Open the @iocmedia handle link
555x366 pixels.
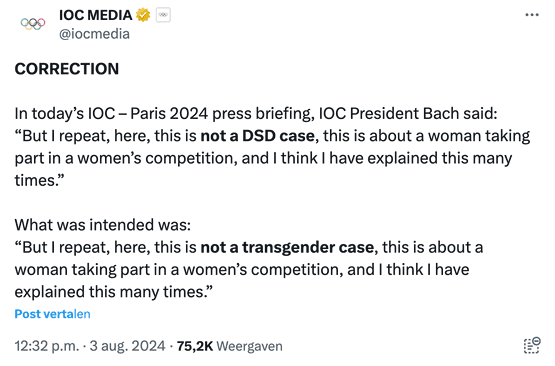tap(94, 34)
